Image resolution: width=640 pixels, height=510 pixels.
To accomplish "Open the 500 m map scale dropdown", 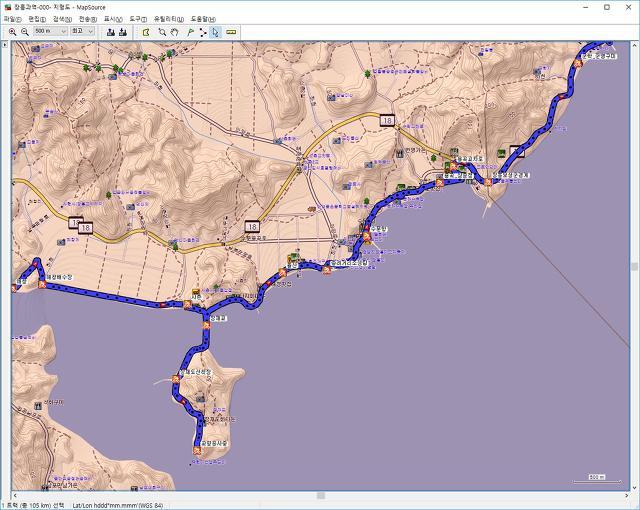I will point(50,31).
